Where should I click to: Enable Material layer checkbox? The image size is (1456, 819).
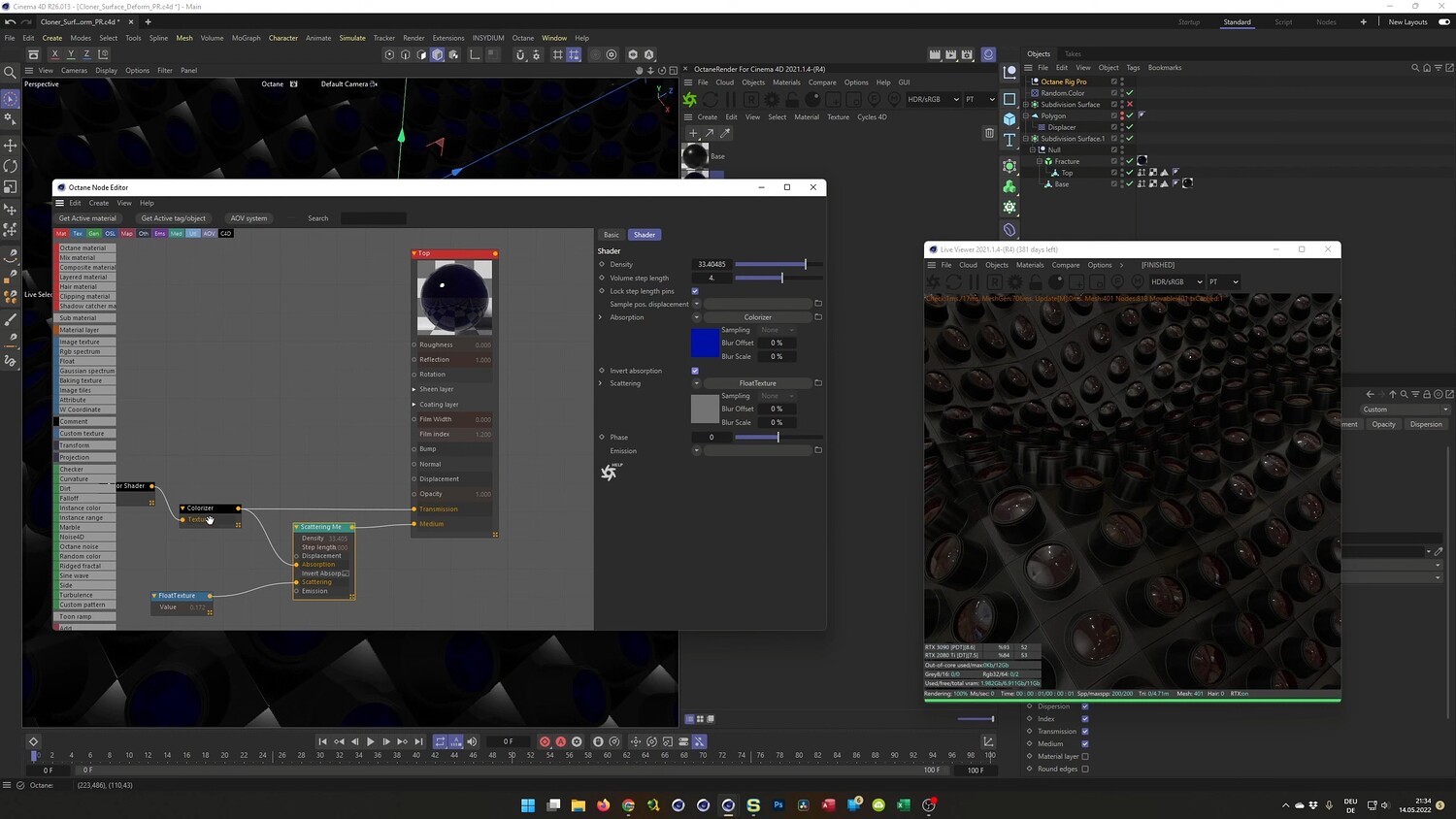pos(1085,757)
